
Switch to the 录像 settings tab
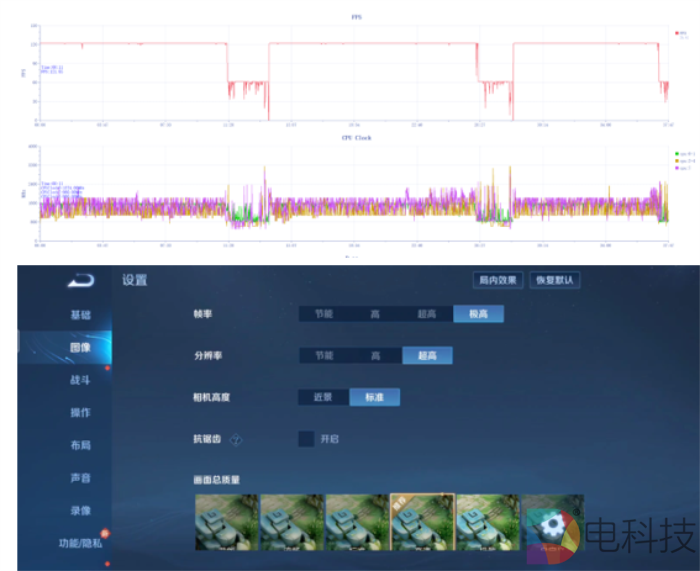click(80, 510)
